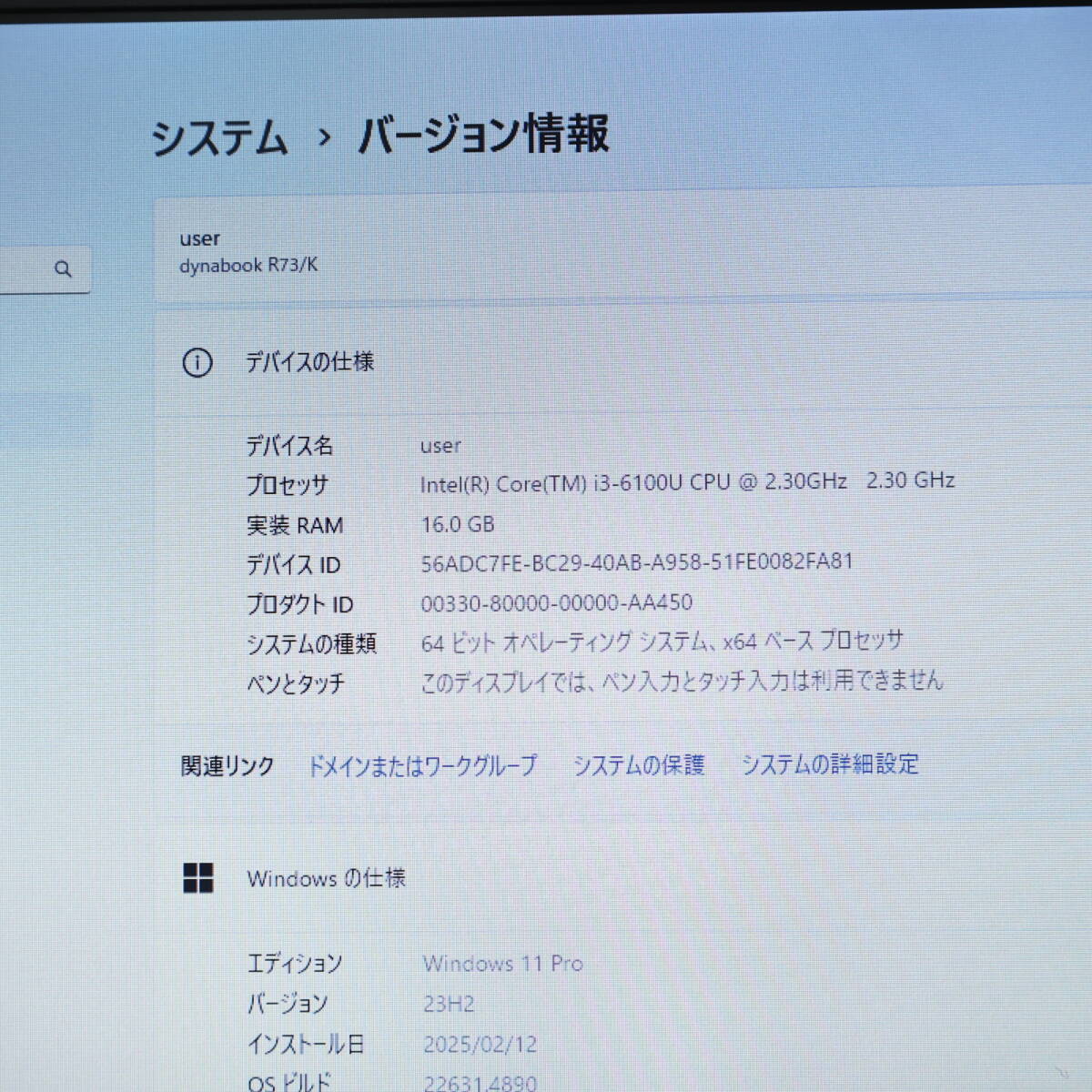Screen dimensions: 1092x1092
Task: Click the プロダクト ID label
Action: (299, 604)
